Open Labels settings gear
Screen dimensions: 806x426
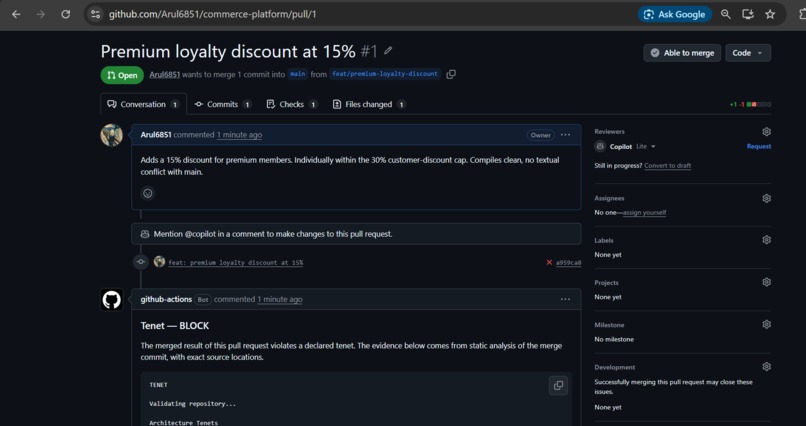(766, 240)
